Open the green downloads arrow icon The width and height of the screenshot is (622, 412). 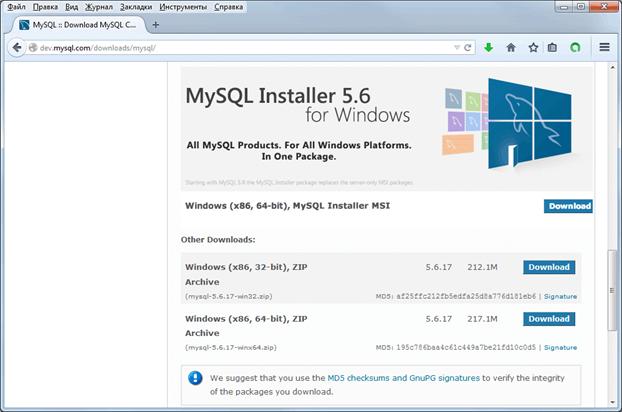[489, 48]
